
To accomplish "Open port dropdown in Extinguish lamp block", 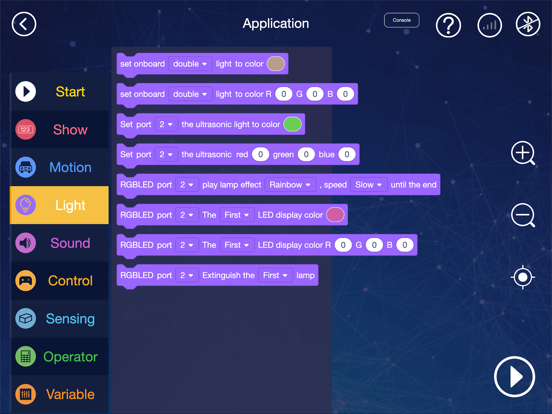I will point(187,275).
